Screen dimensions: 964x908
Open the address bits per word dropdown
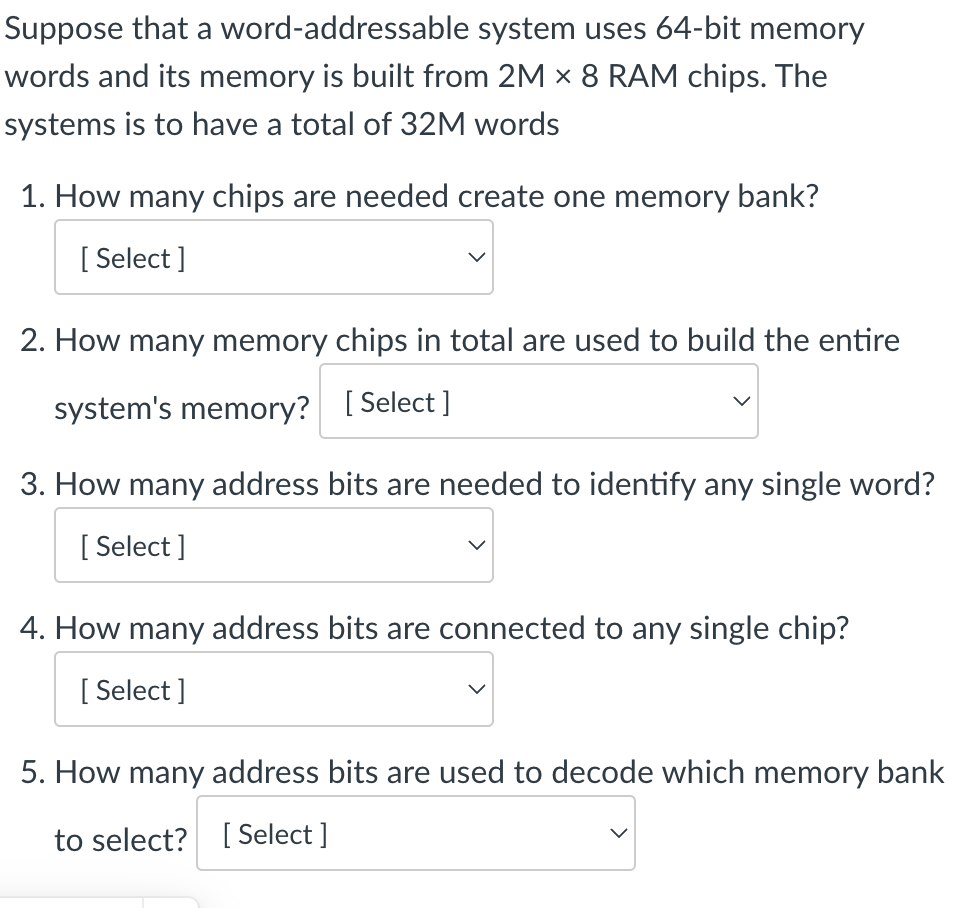(x=273, y=545)
